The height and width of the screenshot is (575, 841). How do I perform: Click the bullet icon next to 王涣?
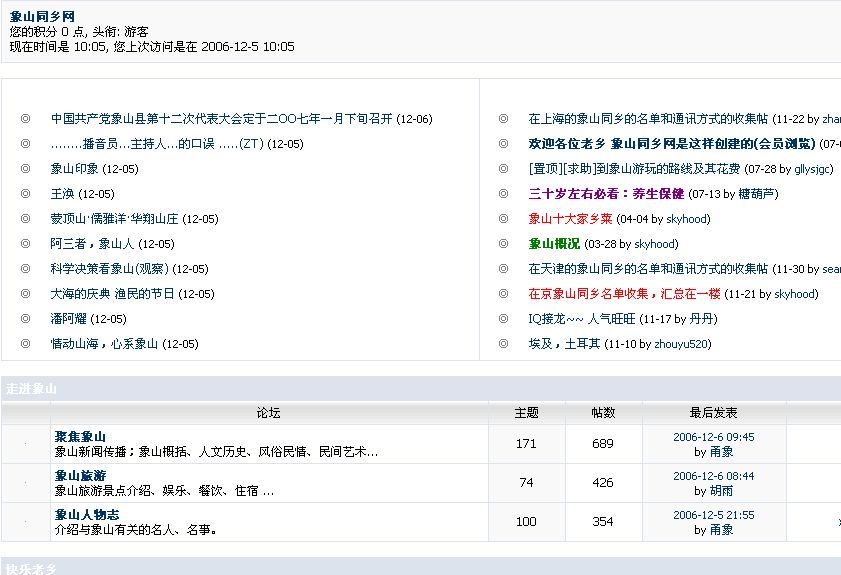(25, 194)
